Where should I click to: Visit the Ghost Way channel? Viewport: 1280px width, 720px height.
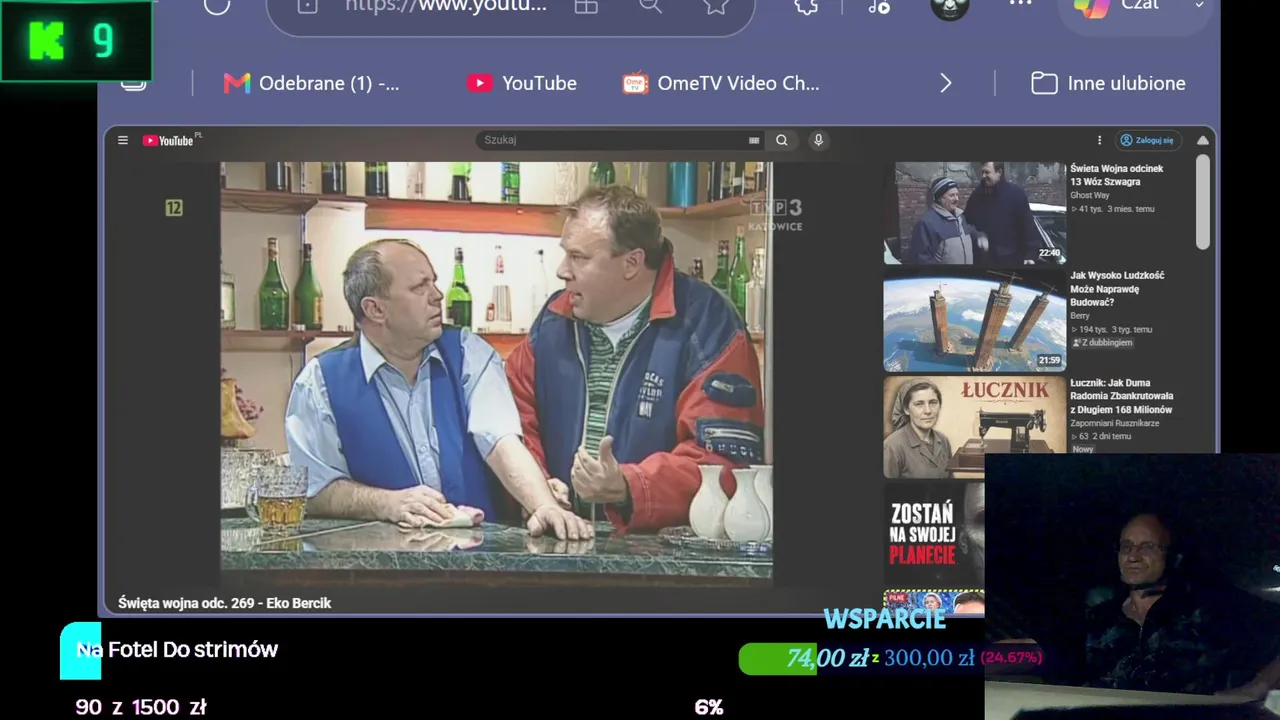pyautogui.click(x=1090, y=196)
